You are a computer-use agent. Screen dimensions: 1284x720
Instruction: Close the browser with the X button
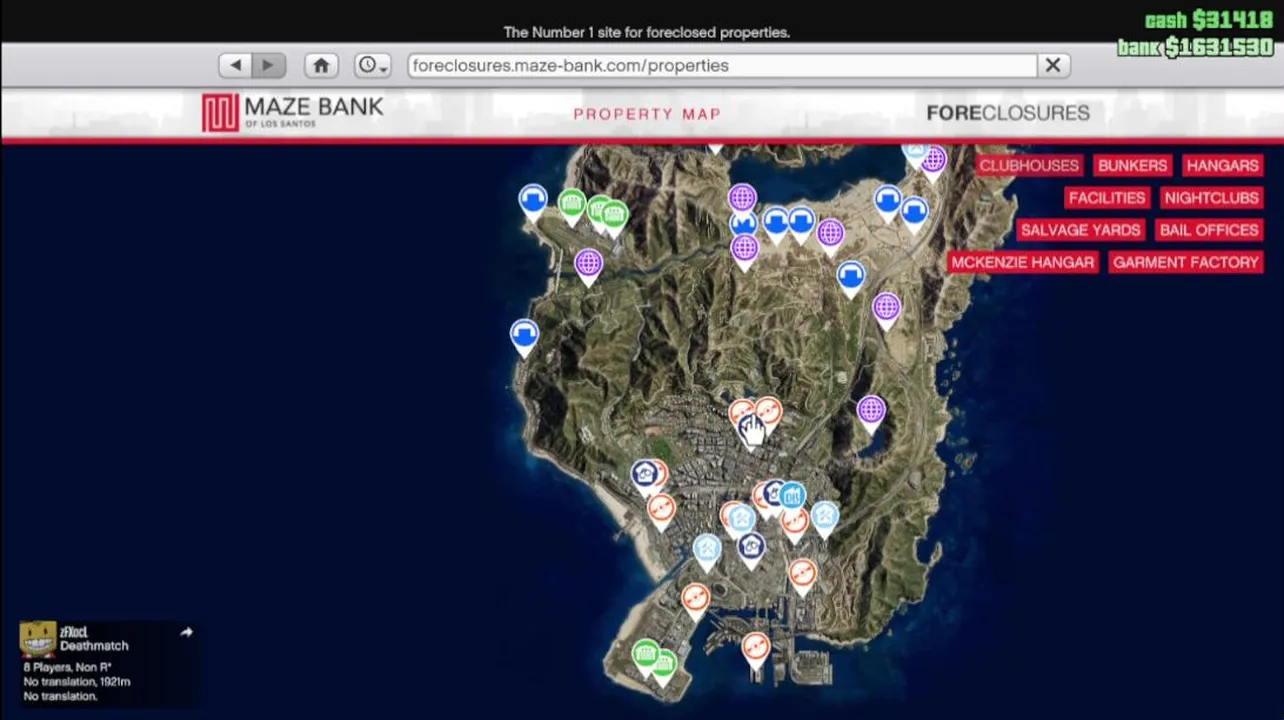click(x=1053, y=65)
